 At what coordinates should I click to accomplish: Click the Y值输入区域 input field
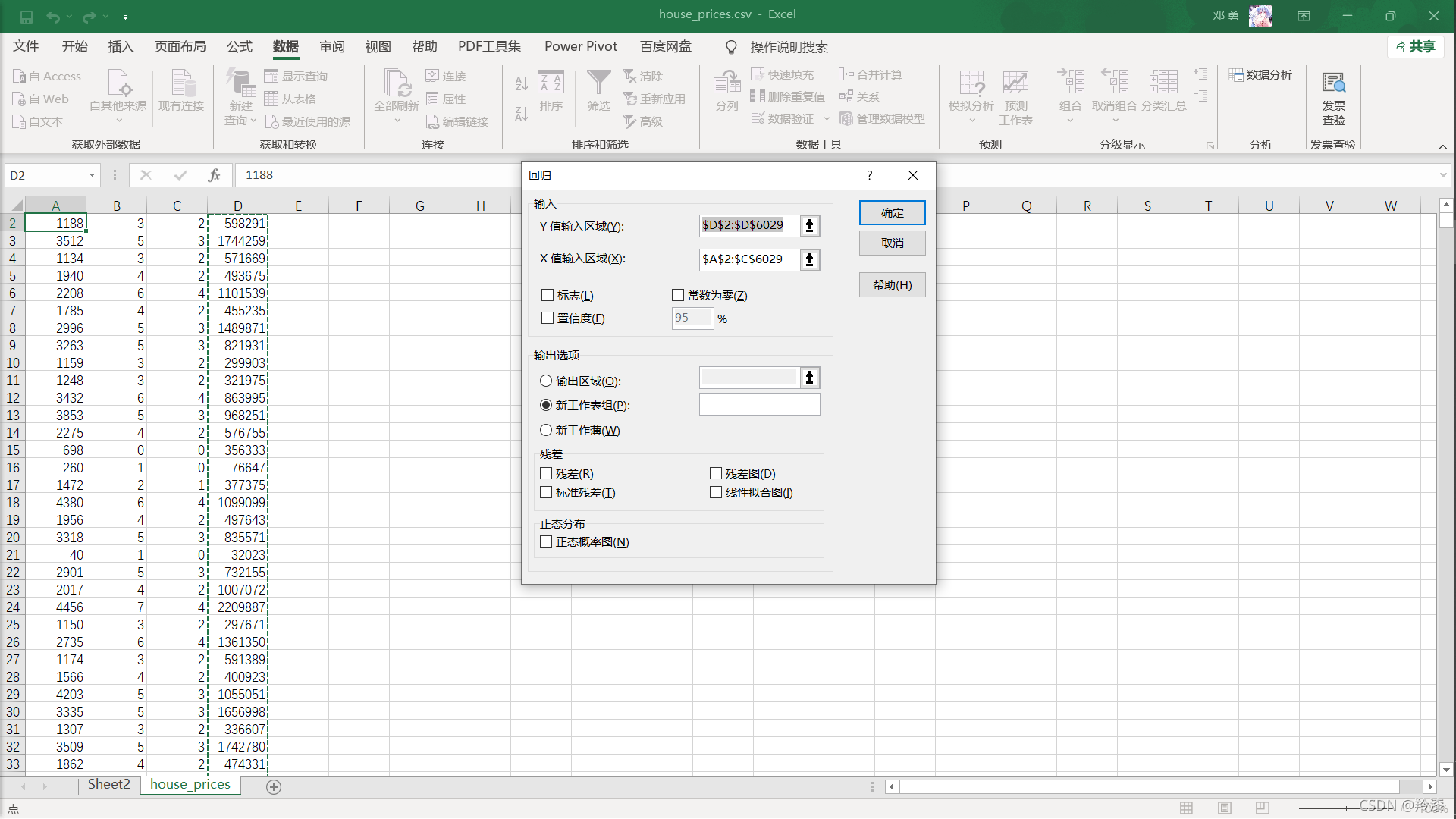click(x=749, y=224)
